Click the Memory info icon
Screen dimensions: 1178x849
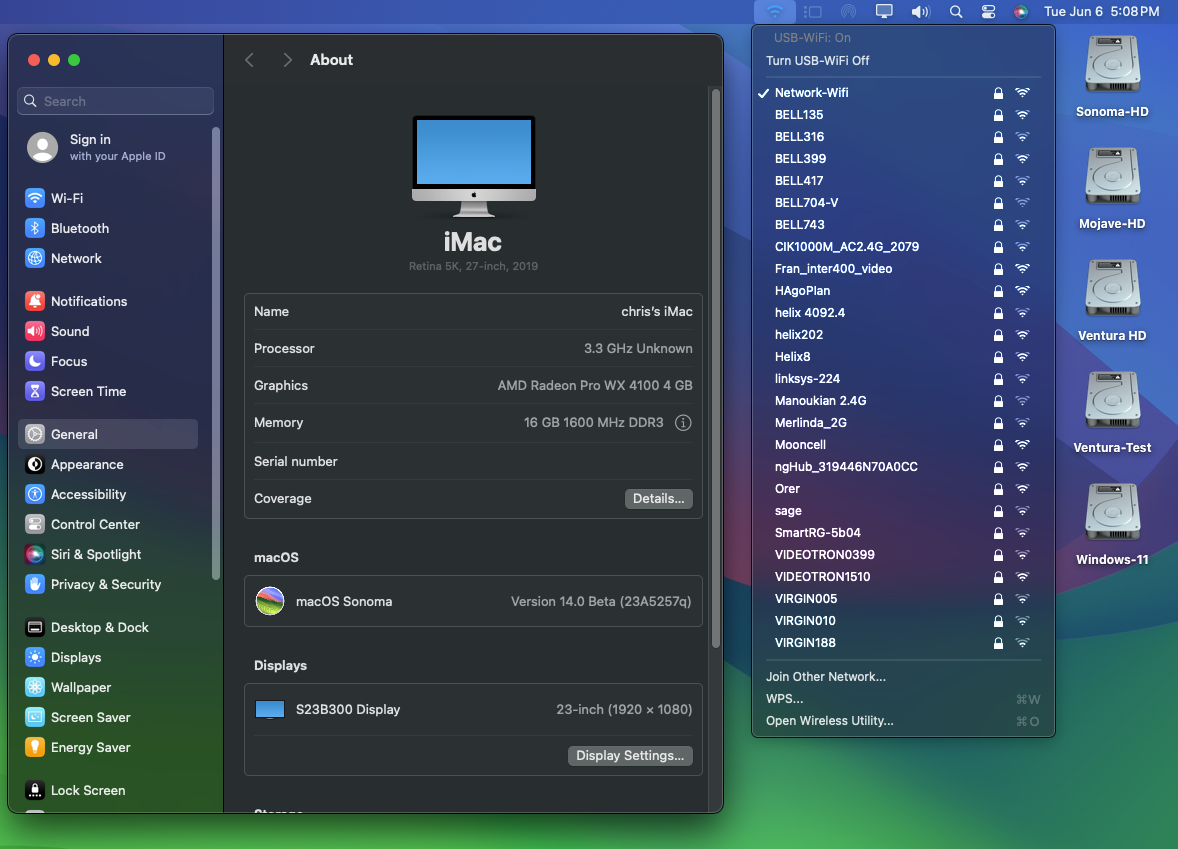(683, 423)
